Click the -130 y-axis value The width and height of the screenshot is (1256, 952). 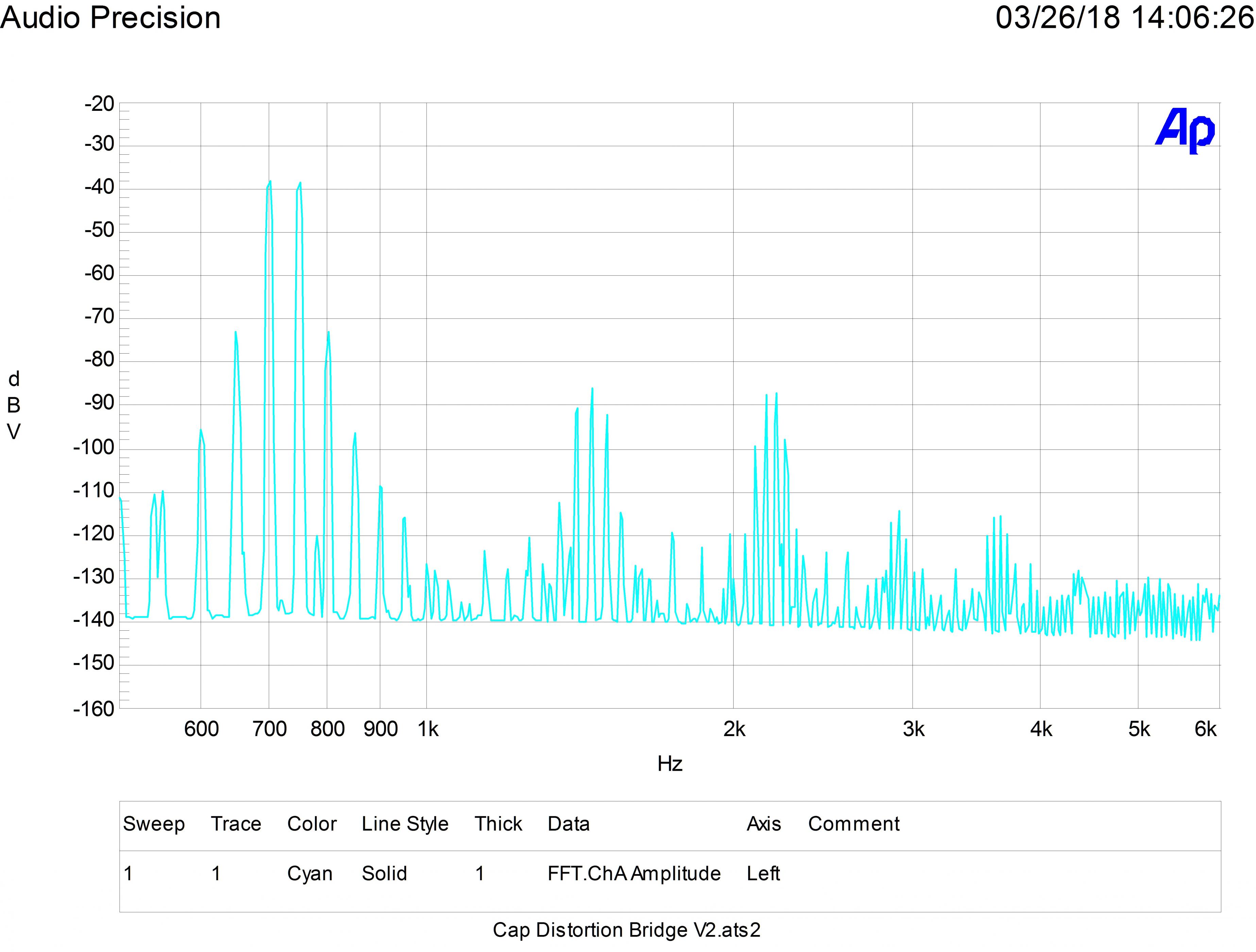click(x=94, y=577)
